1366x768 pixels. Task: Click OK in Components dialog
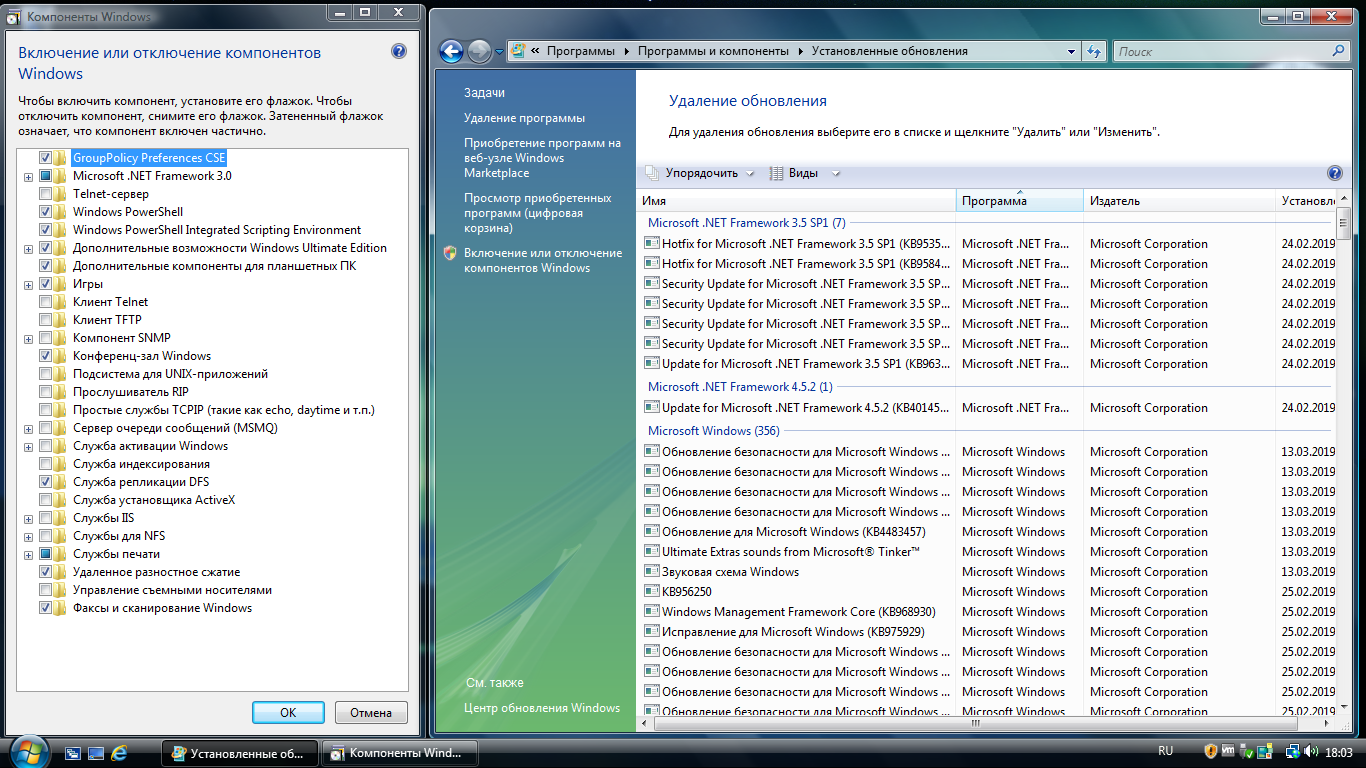[x=288, y=713]
